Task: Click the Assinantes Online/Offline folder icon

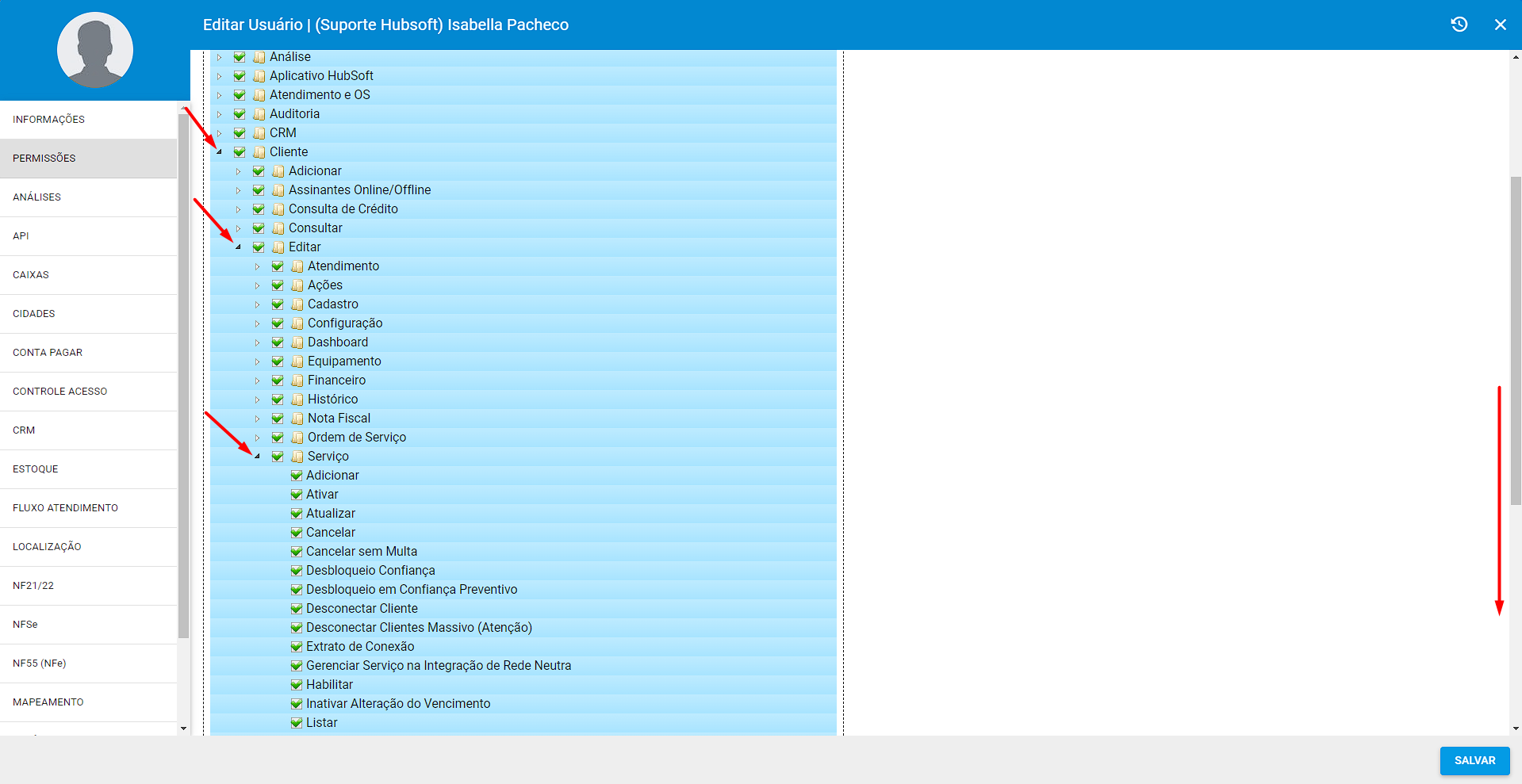Action: tap(278, 190)
